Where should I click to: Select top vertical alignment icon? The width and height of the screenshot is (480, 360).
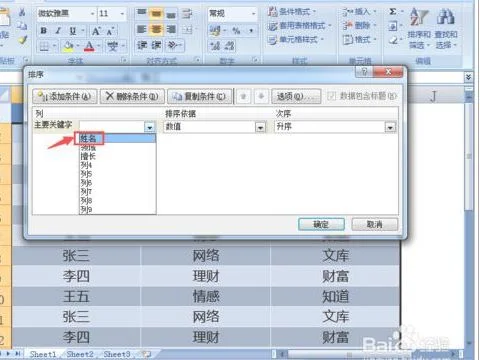[142, 13]
